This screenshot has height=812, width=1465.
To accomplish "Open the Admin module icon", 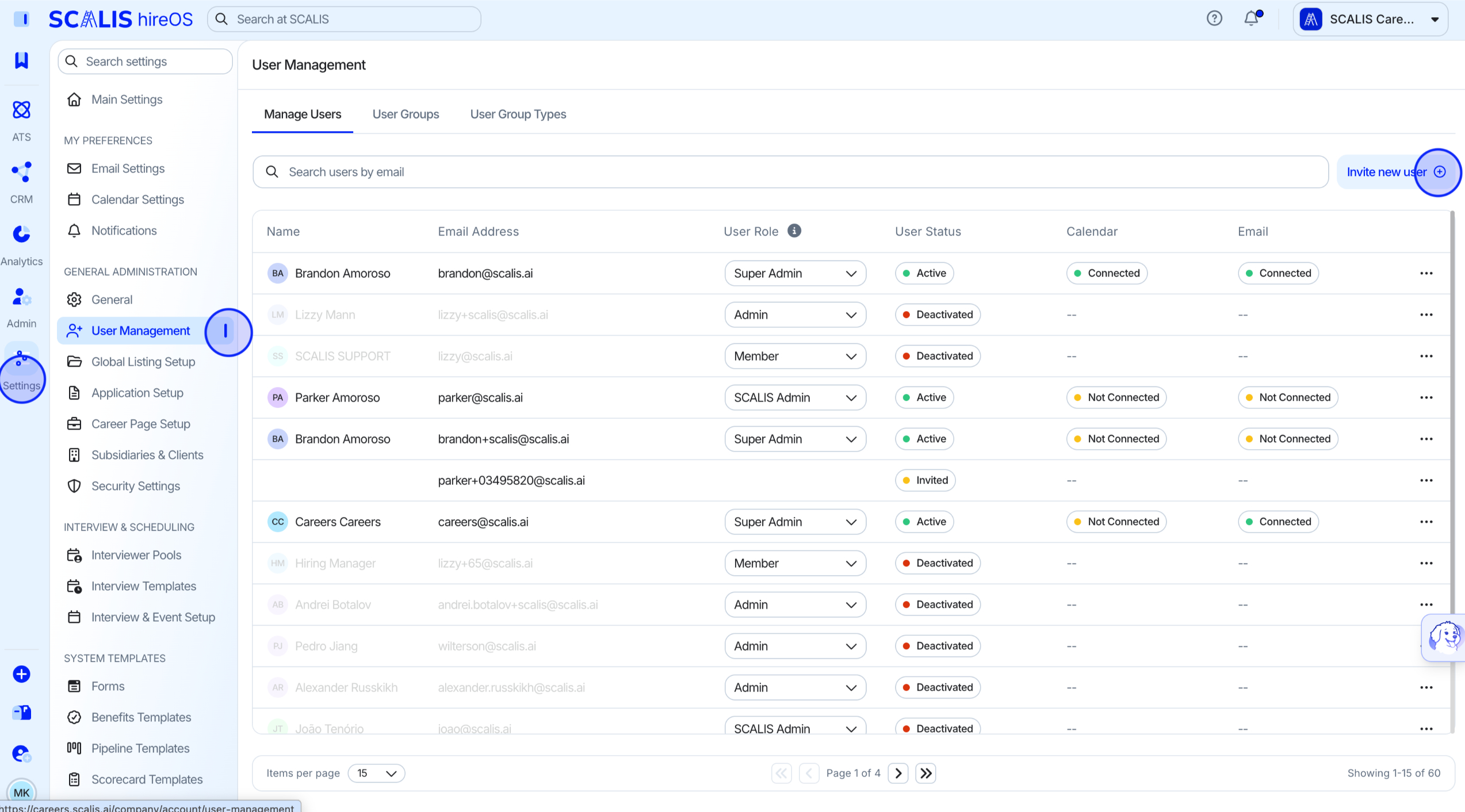I will pyautogui.click(x=21, y=297).
